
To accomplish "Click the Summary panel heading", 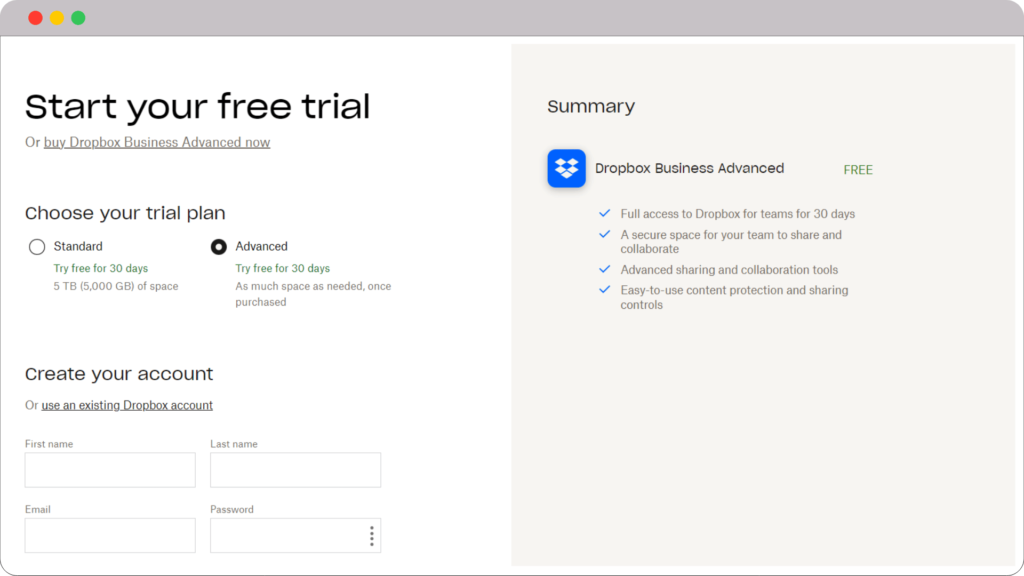I will point(590,106).
